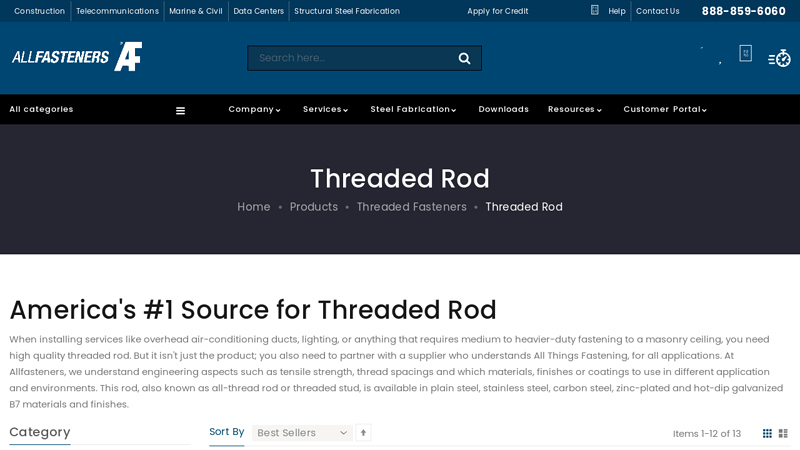
Task: Open the stopwatch quick order icon
Action: (x=779, y=59)
